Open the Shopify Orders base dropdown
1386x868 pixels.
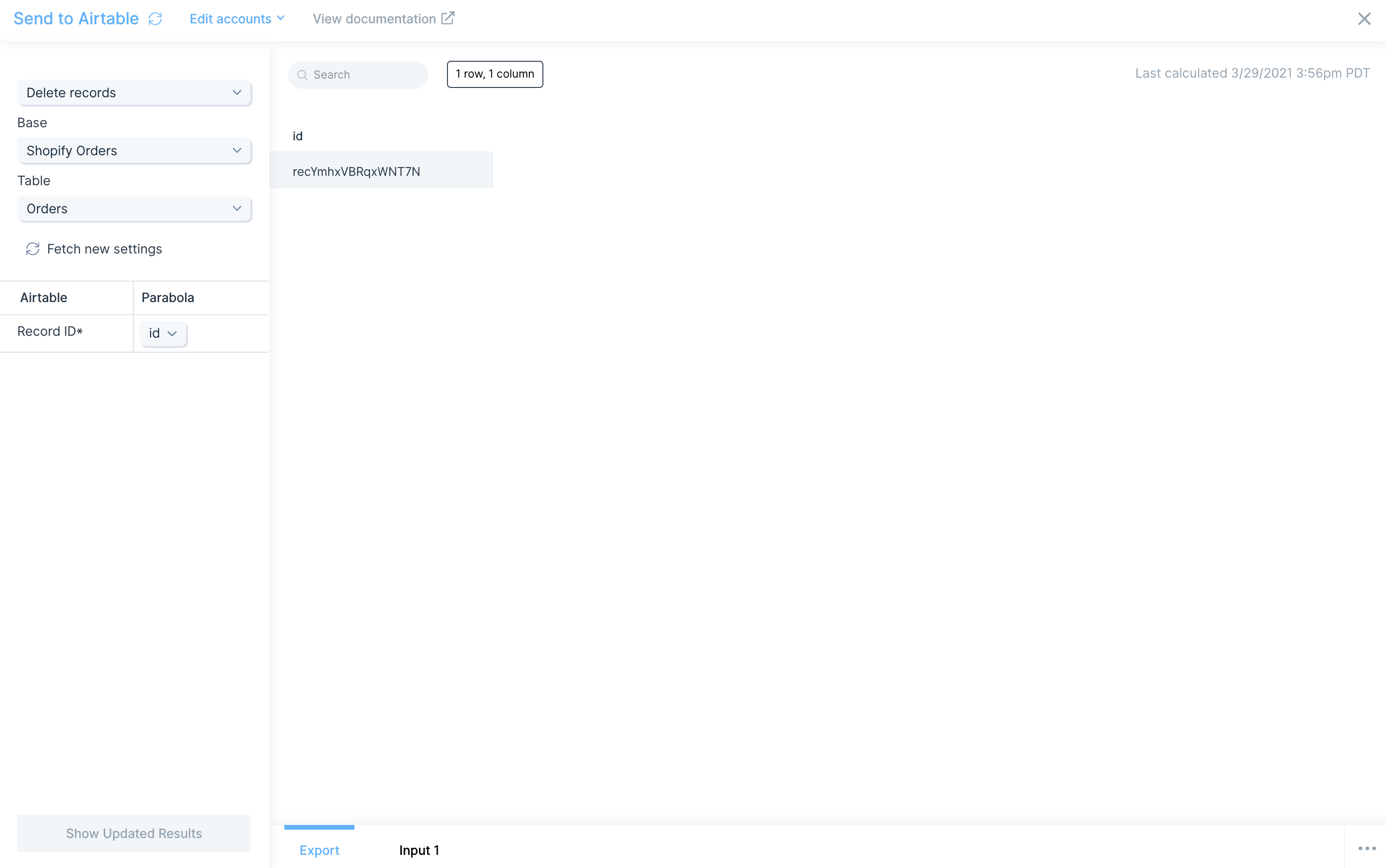pos(134,151)
